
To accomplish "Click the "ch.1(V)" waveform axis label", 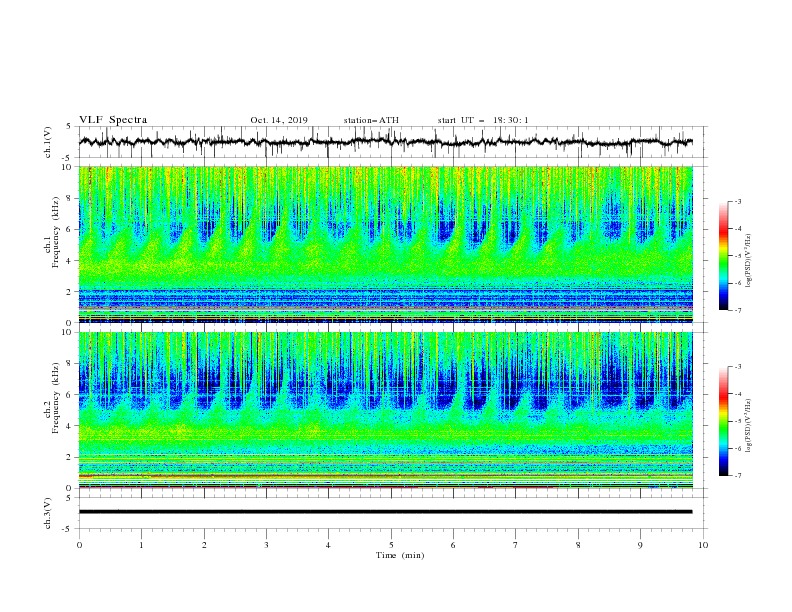I will (48, 142).
